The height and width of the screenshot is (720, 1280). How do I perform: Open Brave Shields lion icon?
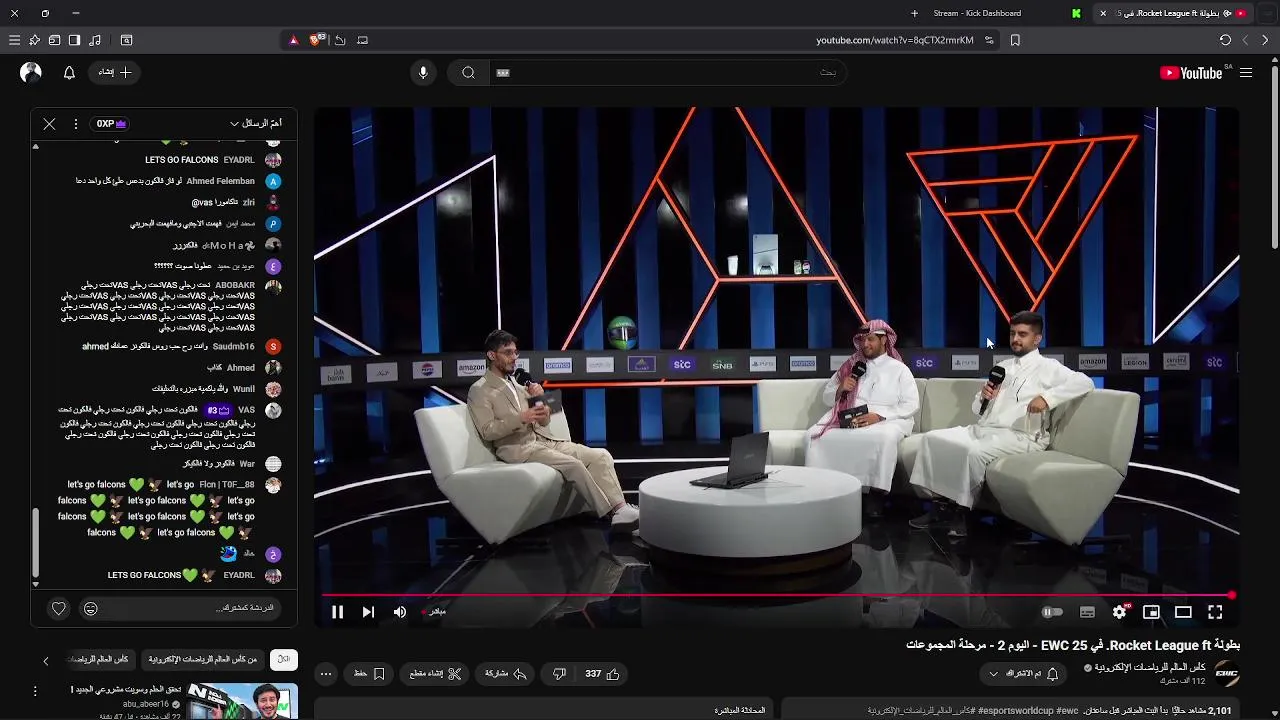pos(317,40)
